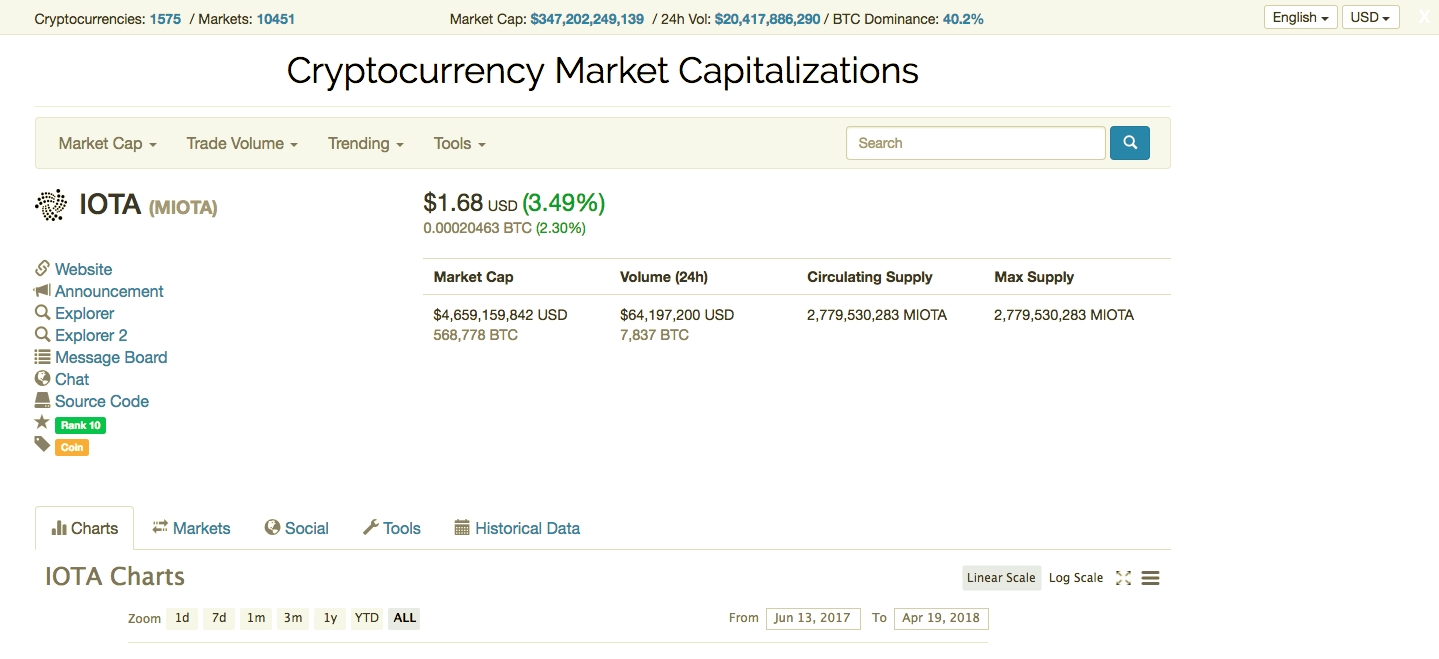Image resolution: width=1439 pixels, height=659 pixels.
Task: Click the From date field Jun 13, 2017
Action: point(812,618)
